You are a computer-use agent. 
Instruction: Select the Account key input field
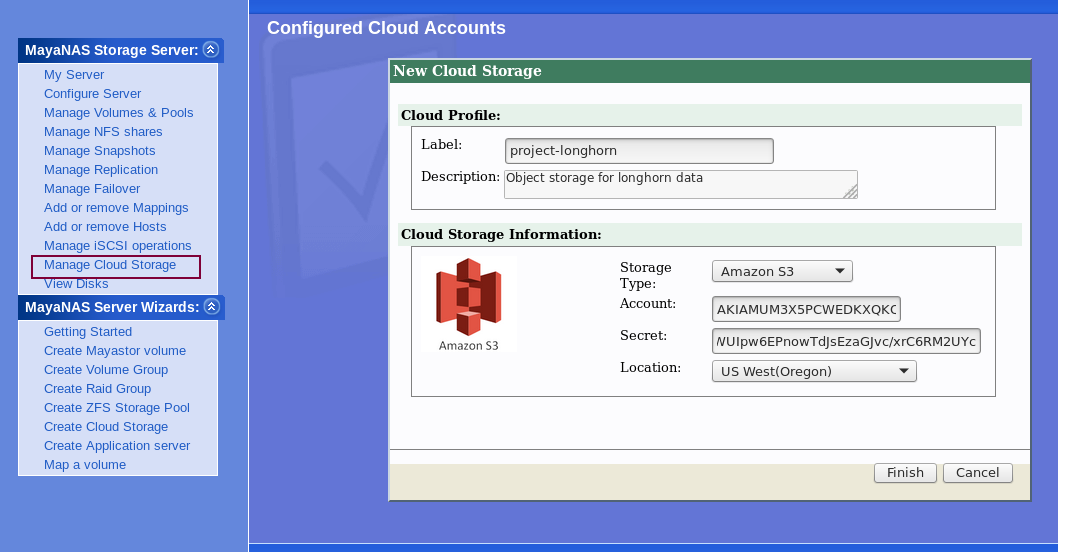coord(806,309)
